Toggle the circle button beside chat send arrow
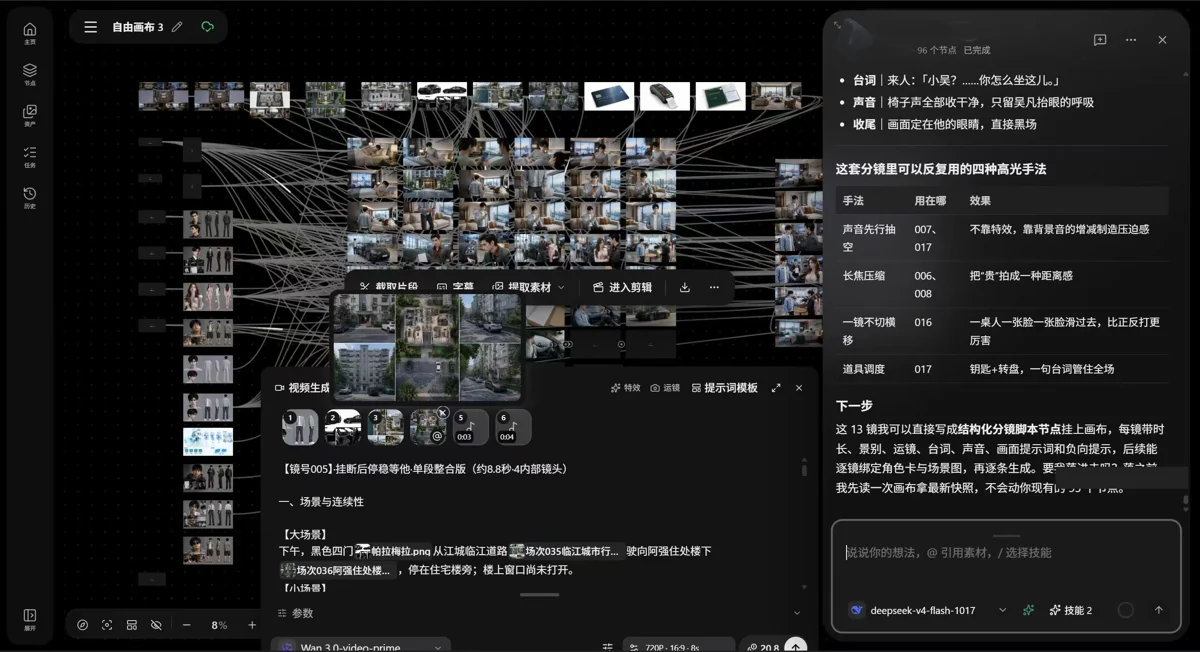The image size is (1200, 652). tap(1126, 610)
